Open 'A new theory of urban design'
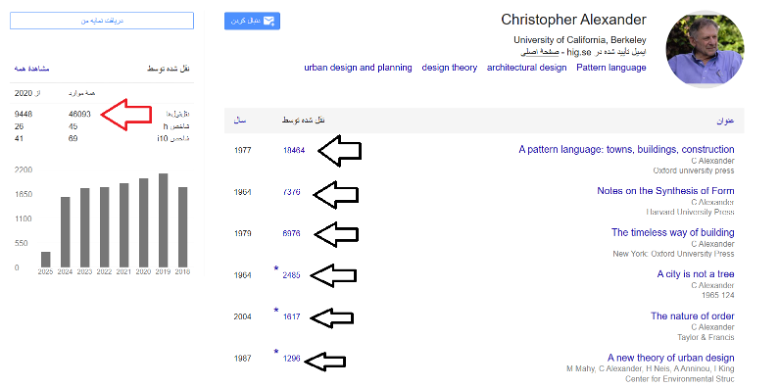The height and width of the screenshot is (390, 780). click(671, 358)
